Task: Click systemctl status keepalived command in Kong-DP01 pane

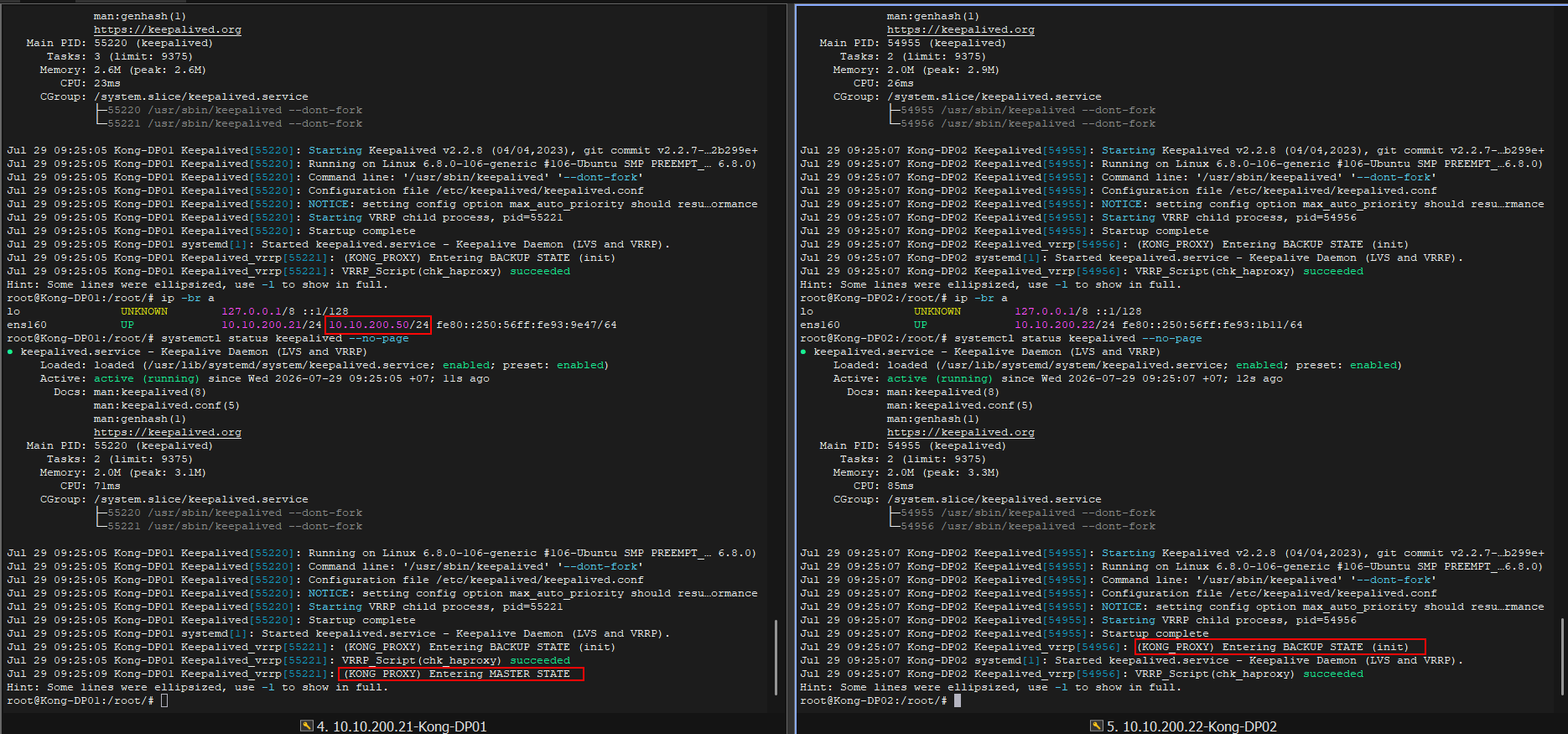Action: coord(285,338)
